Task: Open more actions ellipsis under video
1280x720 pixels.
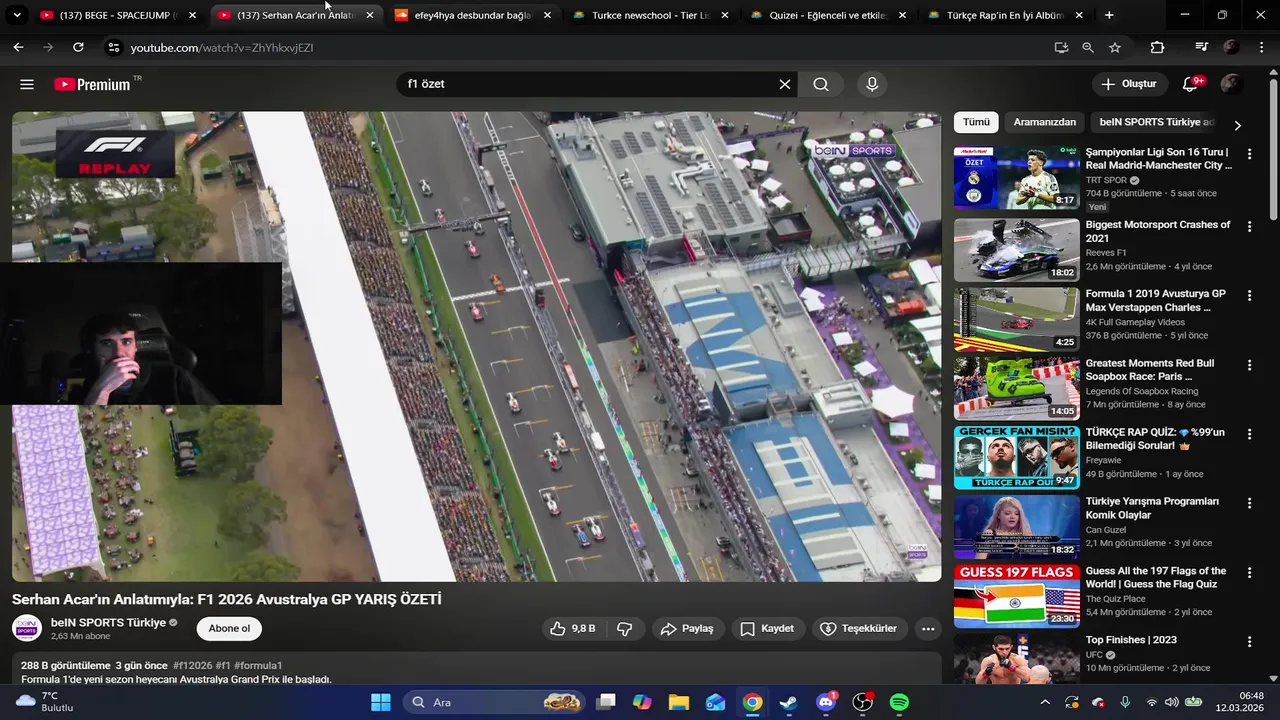Action: tap(928, 629)
